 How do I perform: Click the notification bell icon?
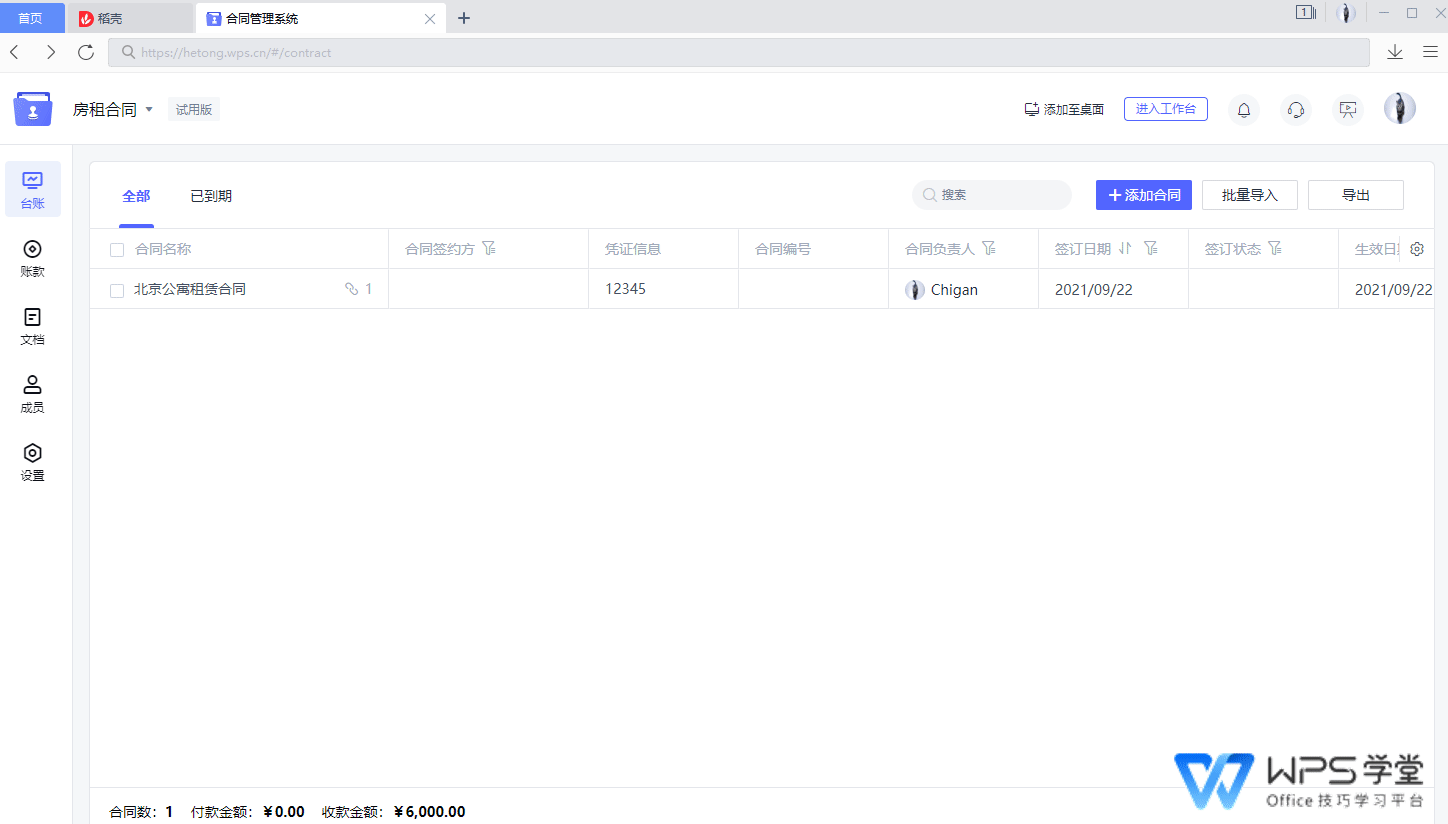pyautogui.click(x=1244, y=109)
